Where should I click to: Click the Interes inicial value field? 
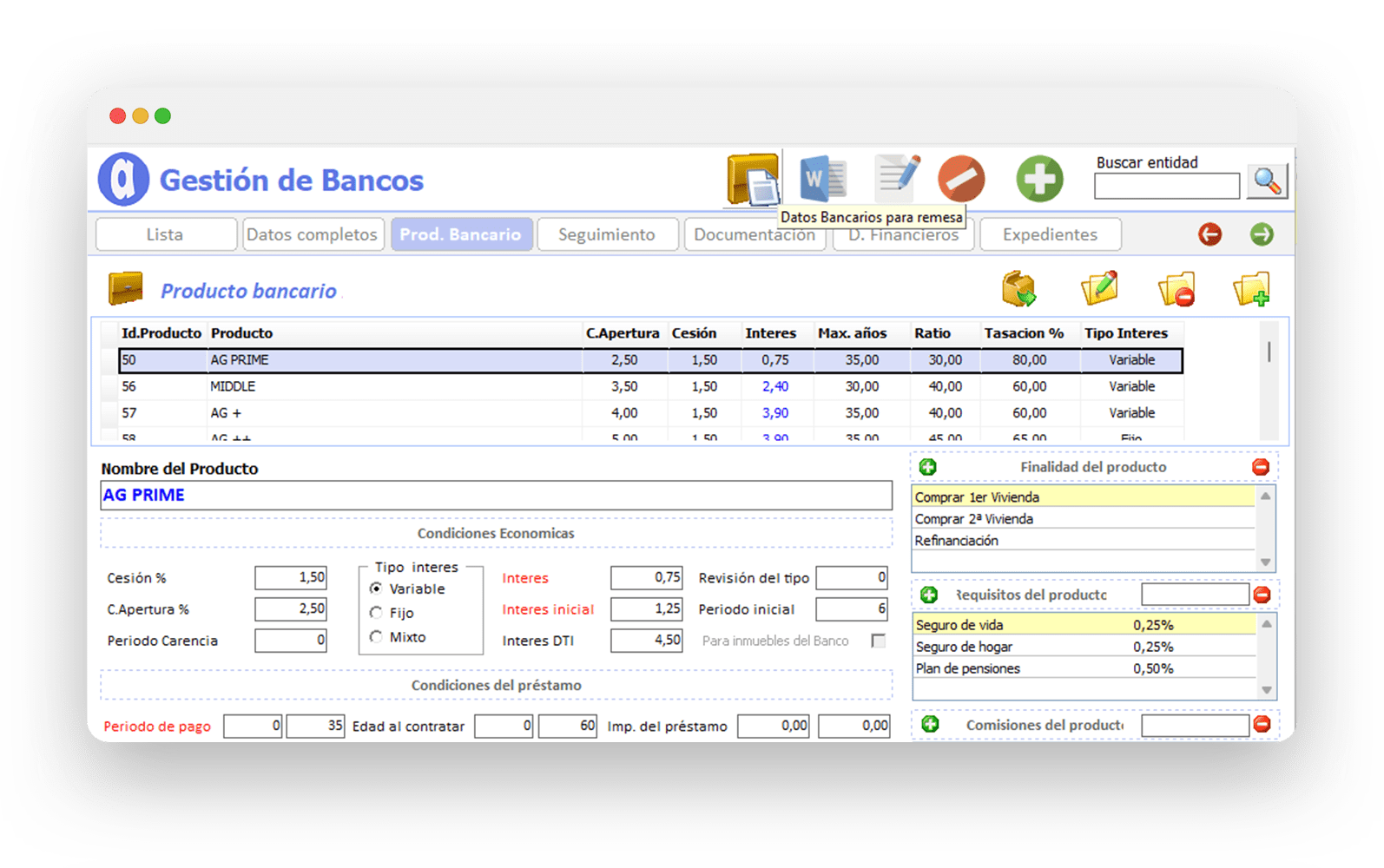click(x=647, y=609)
